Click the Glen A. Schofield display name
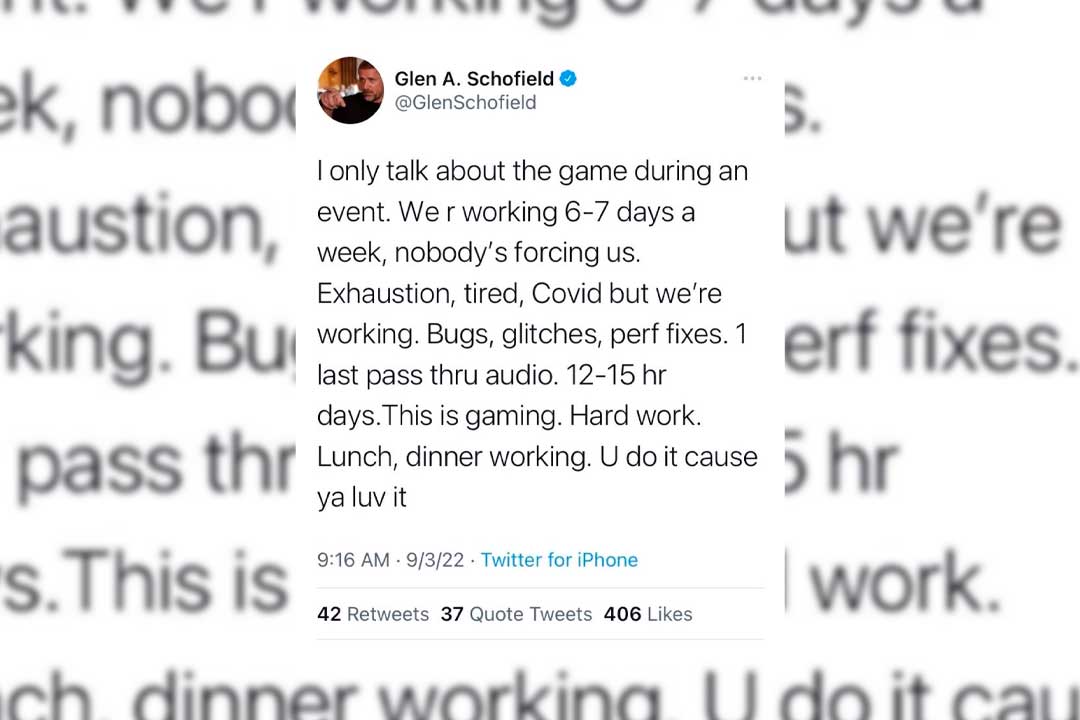Viewport: 1080px width, 720px height. 474,79
